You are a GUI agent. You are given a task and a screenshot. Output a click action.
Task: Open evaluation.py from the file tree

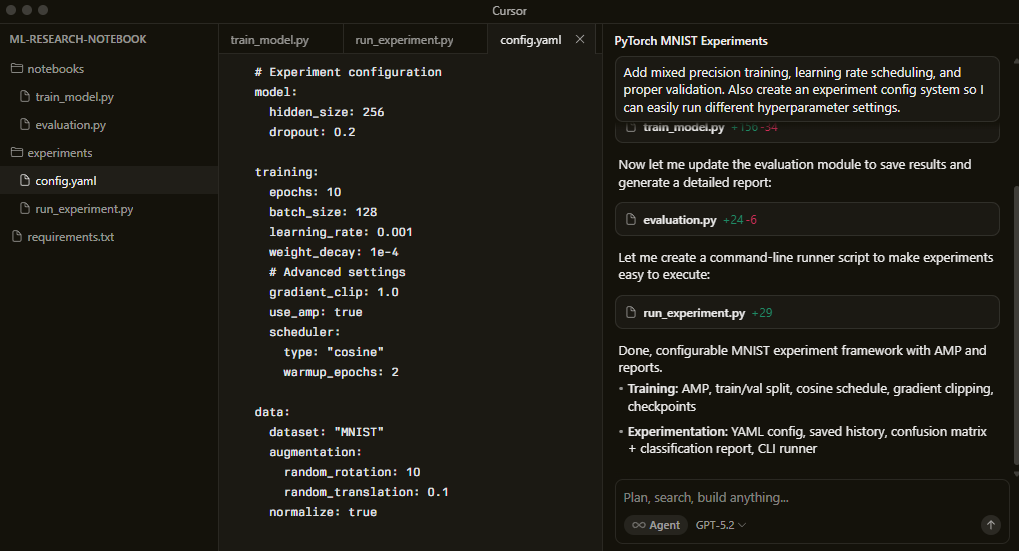point(70,125)
